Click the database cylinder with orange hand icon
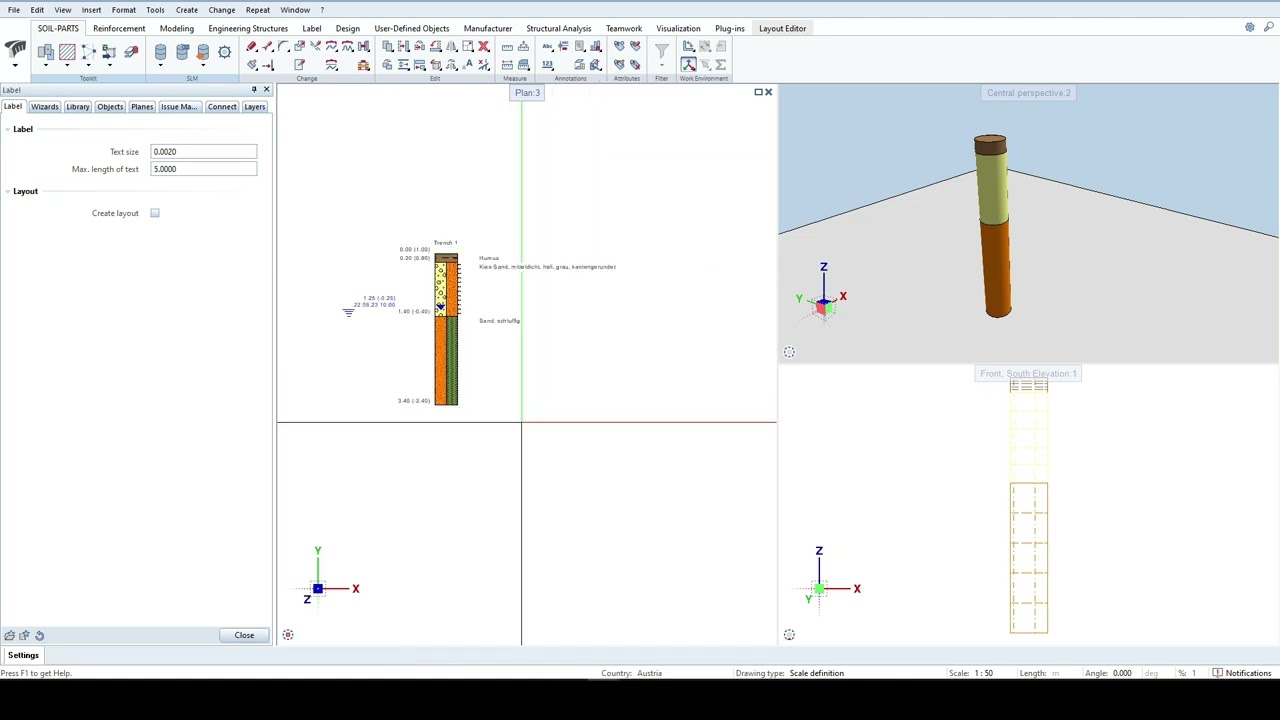 [203, 52]
